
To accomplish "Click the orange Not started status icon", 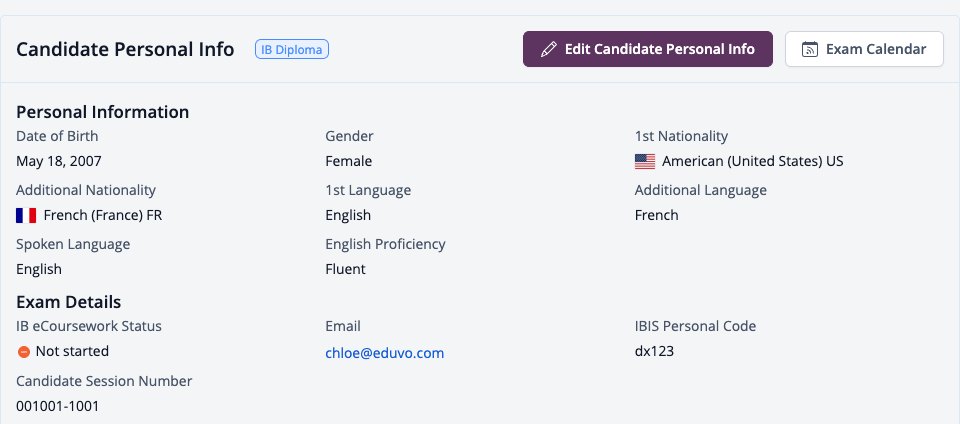I will (24, 352).
